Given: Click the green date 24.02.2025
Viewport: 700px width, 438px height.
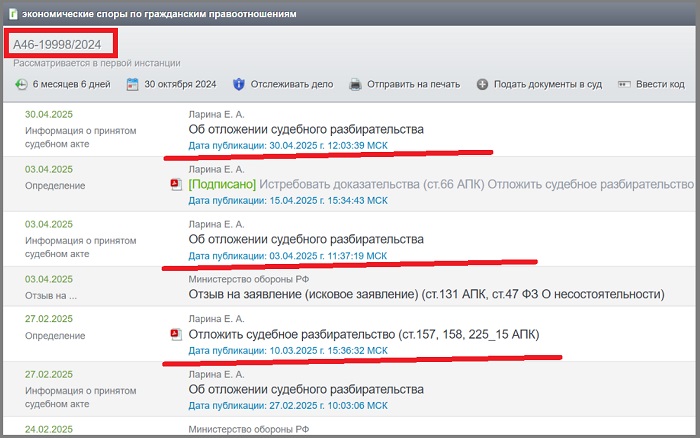Looking at the screenshot, I should click(49, 429).
